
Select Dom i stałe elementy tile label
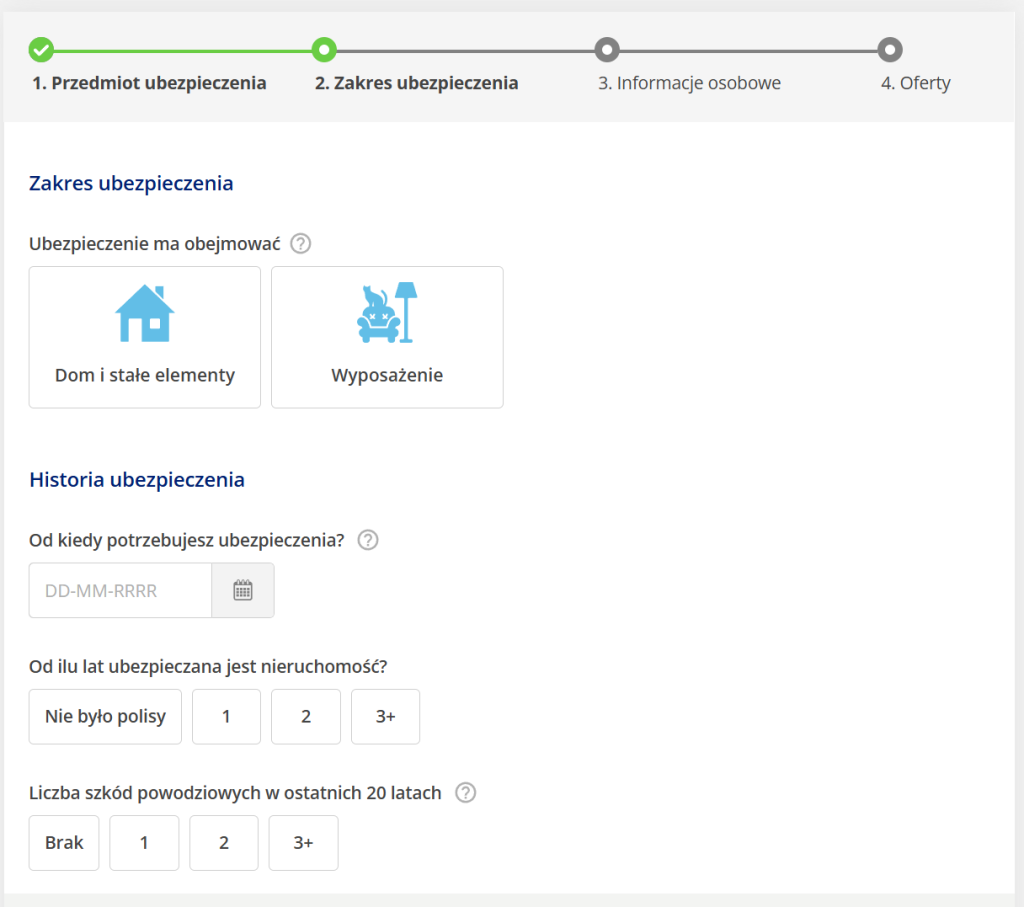pyautogui.click(x=145, y=376)
